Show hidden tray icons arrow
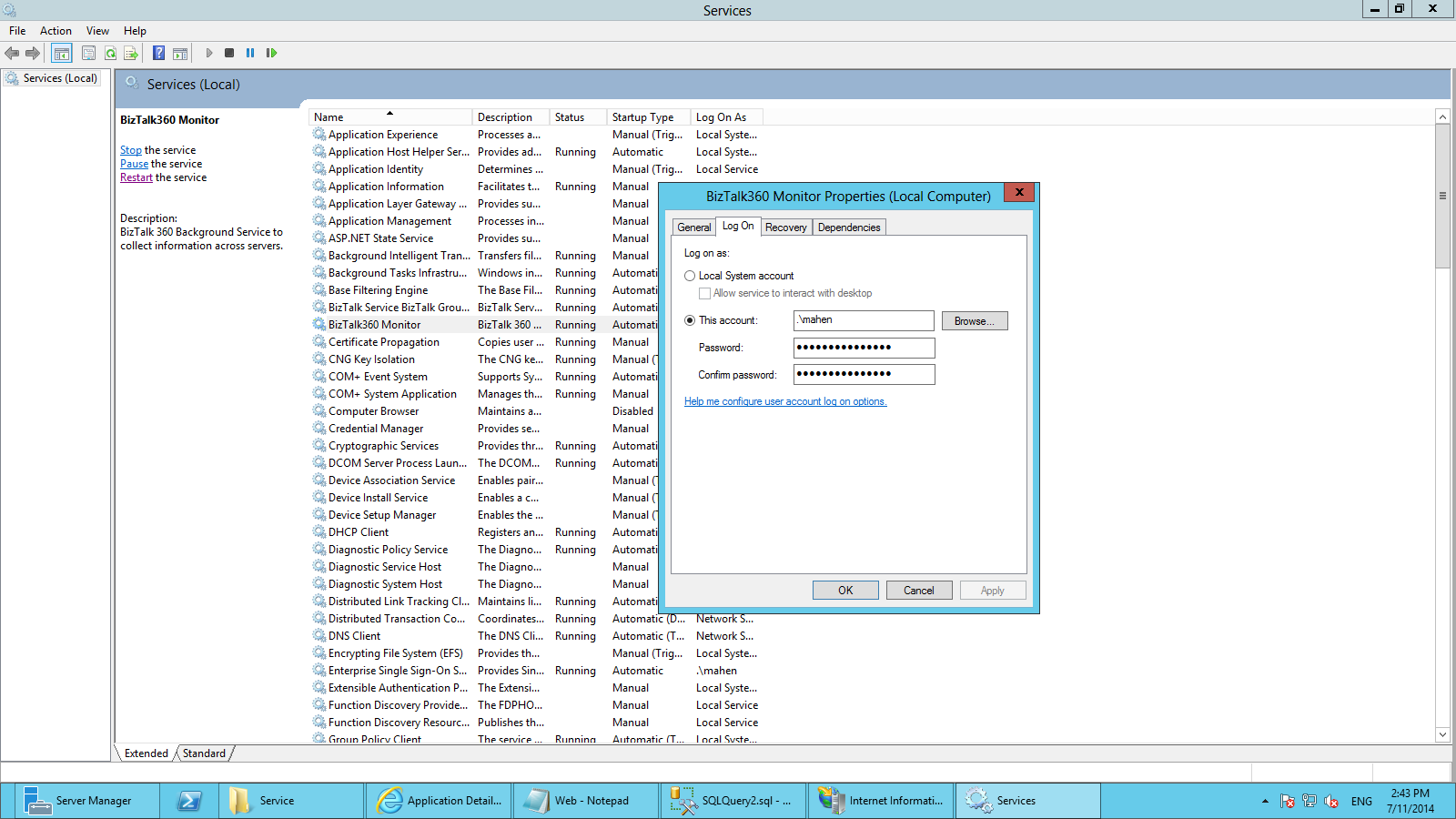 click(x=1265, y=801)
